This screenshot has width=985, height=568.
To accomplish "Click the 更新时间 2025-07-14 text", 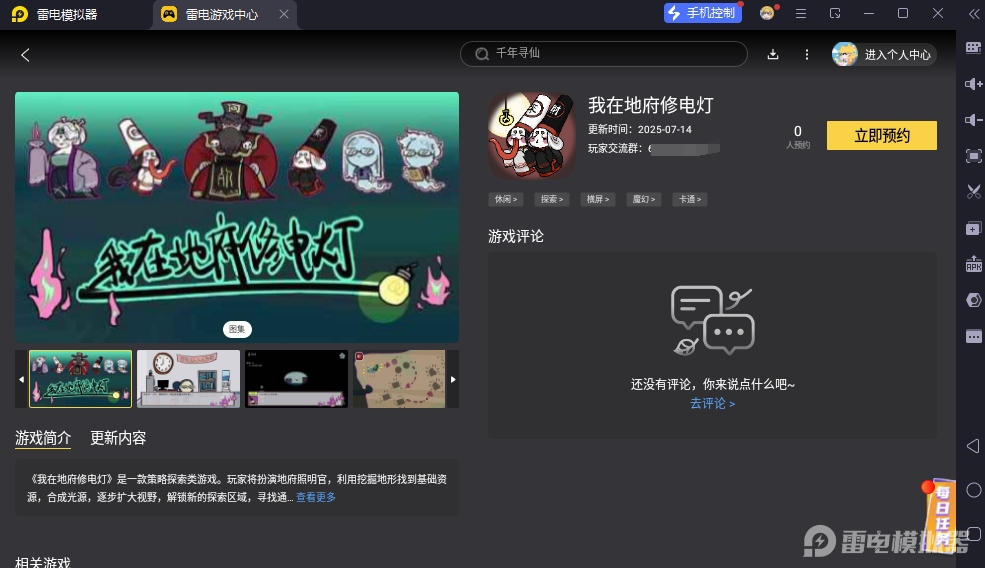I will click(639, 129).
